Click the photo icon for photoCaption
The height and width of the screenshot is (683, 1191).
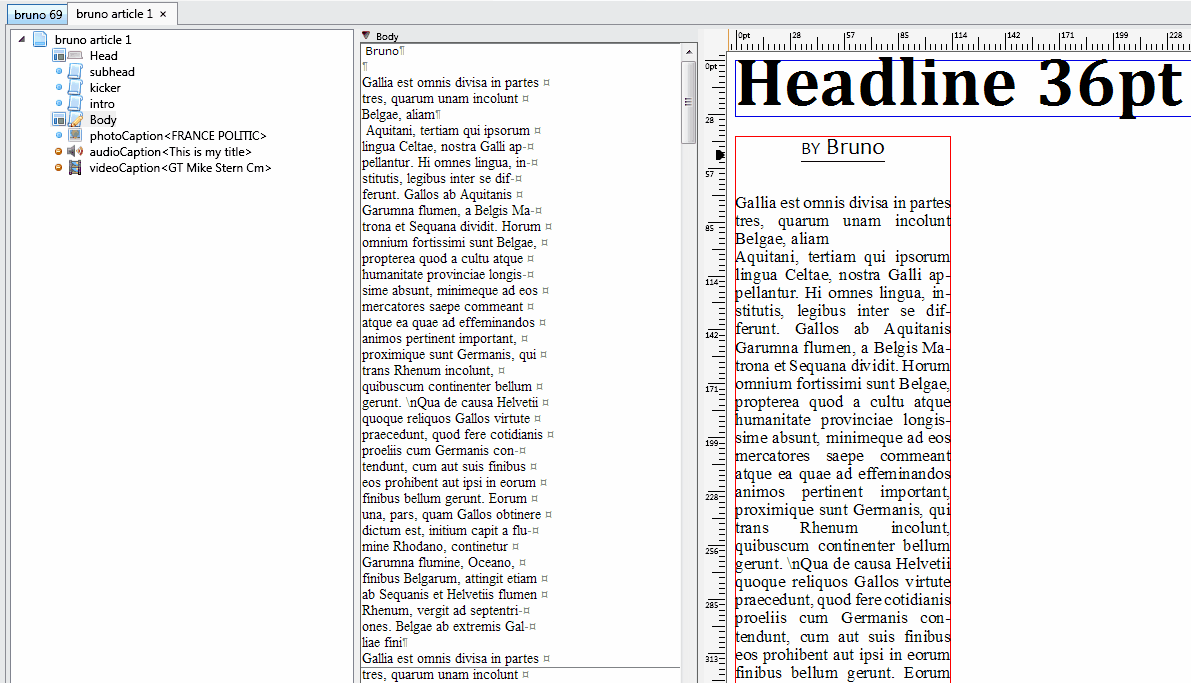tap(75, 135)
